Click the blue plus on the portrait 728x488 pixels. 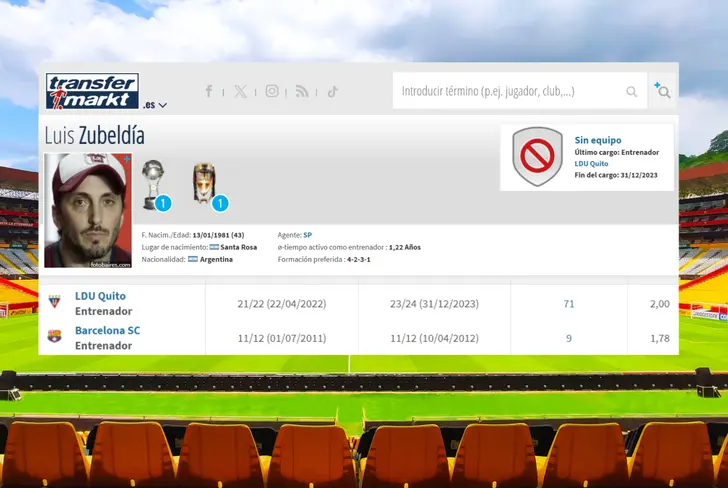[x=127, y=159]
